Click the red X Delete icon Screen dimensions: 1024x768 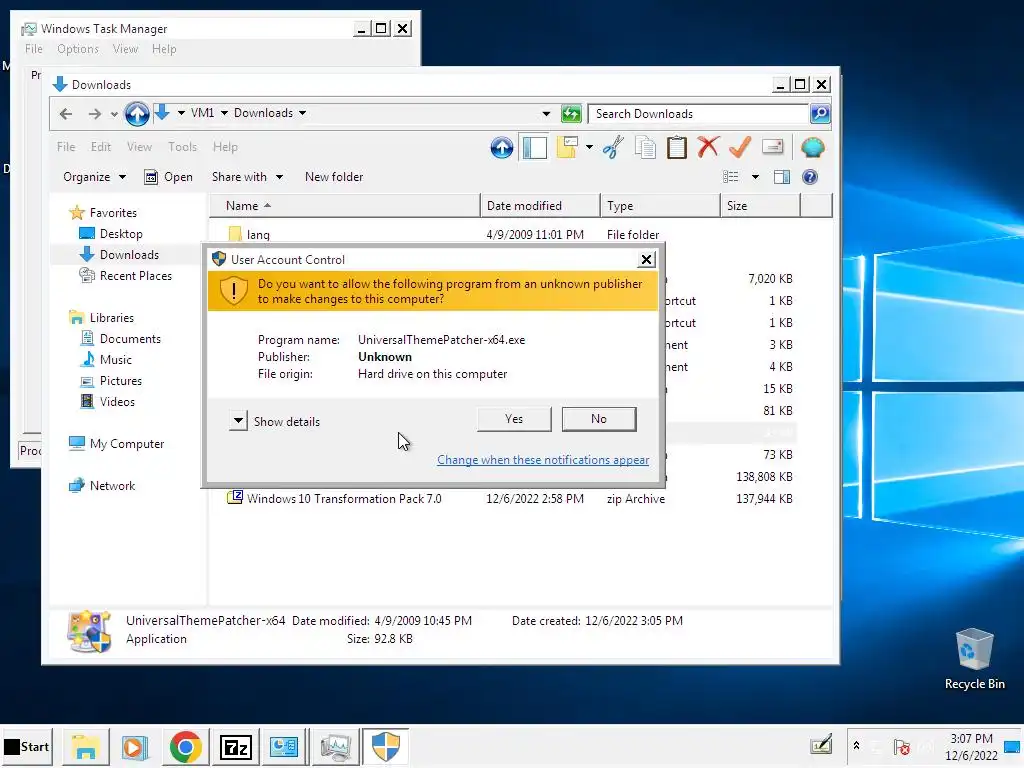coord(708,148)
